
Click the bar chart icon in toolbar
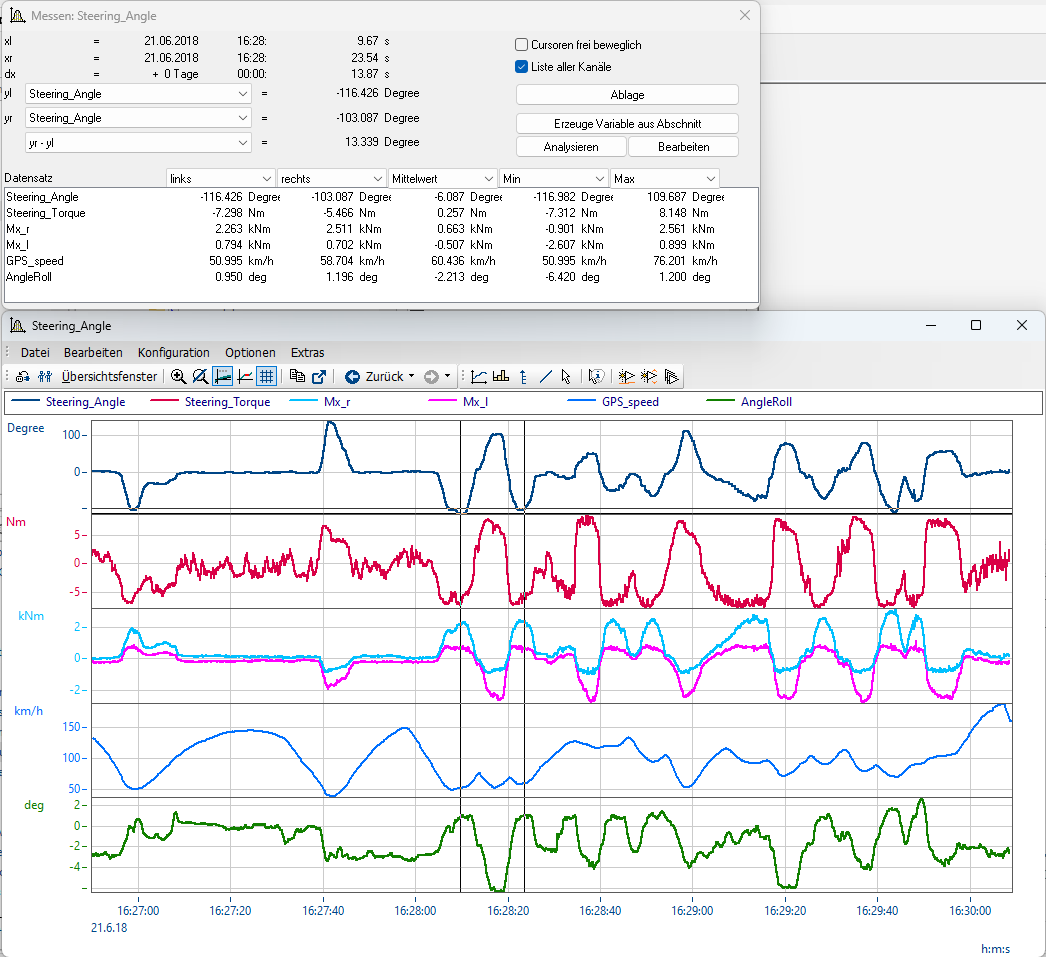tap(501, 377)
